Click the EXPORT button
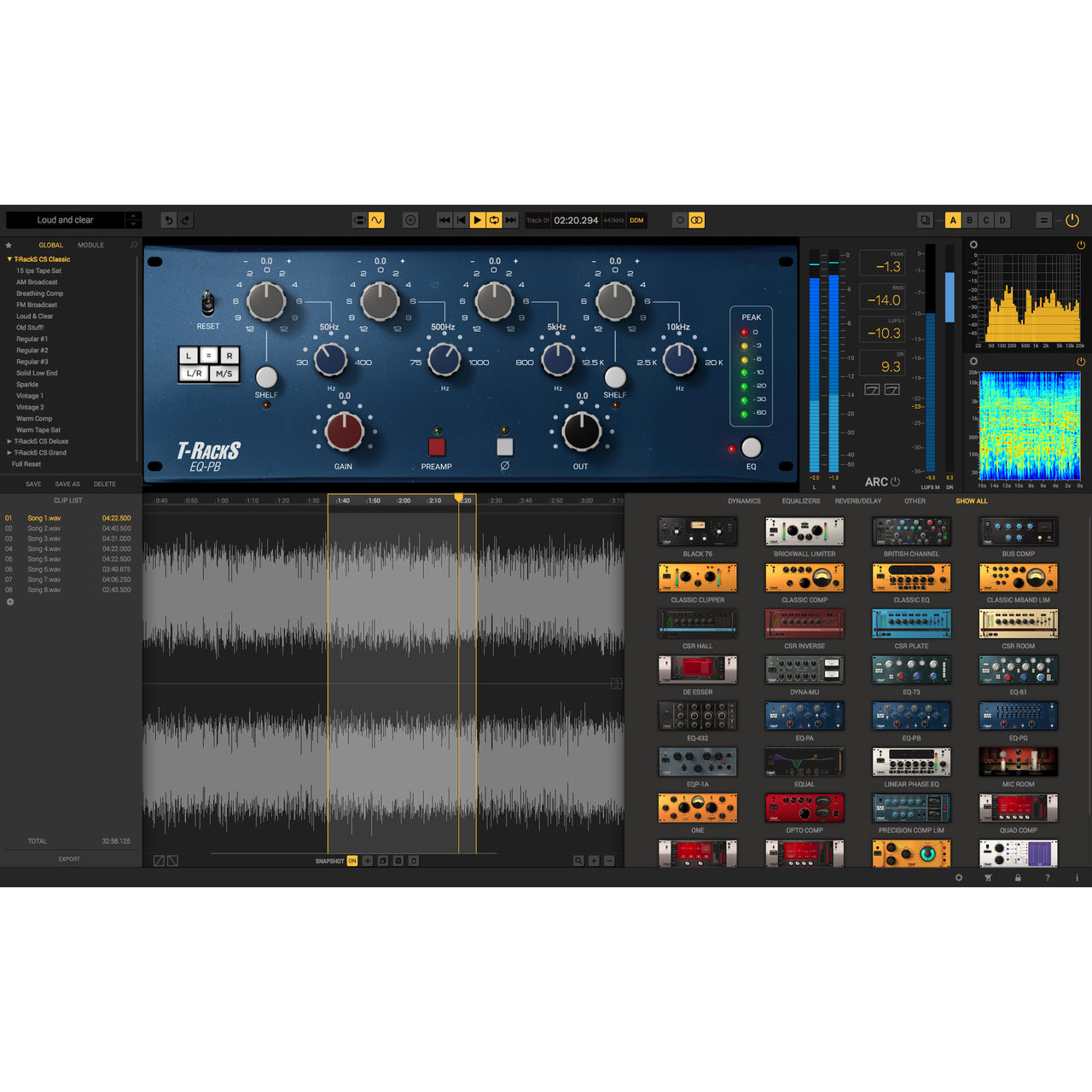Image resolution: width=1092 pixels, height=1092 pixels. [68, 859]
